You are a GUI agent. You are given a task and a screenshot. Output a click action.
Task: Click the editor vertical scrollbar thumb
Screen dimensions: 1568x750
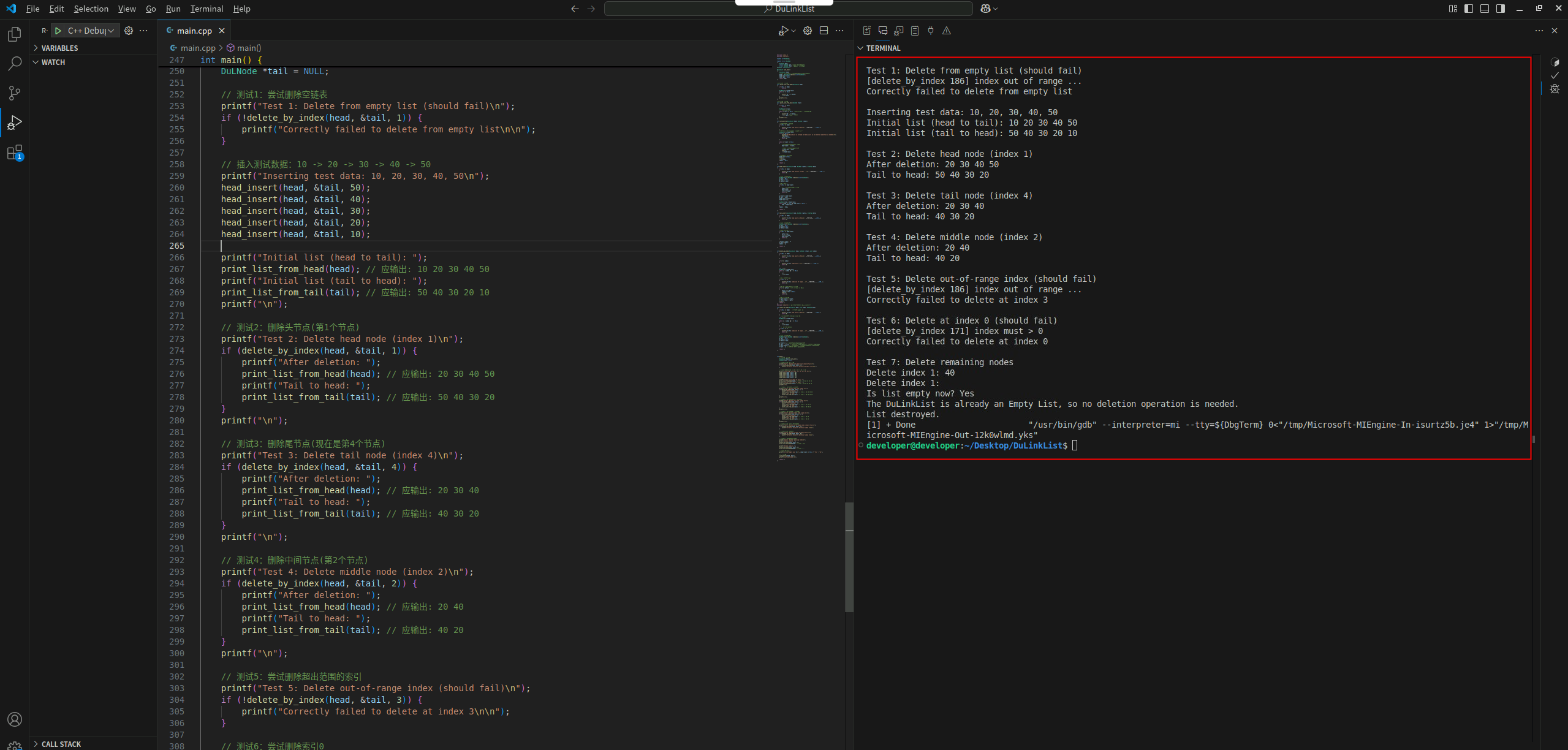[849, 556]
